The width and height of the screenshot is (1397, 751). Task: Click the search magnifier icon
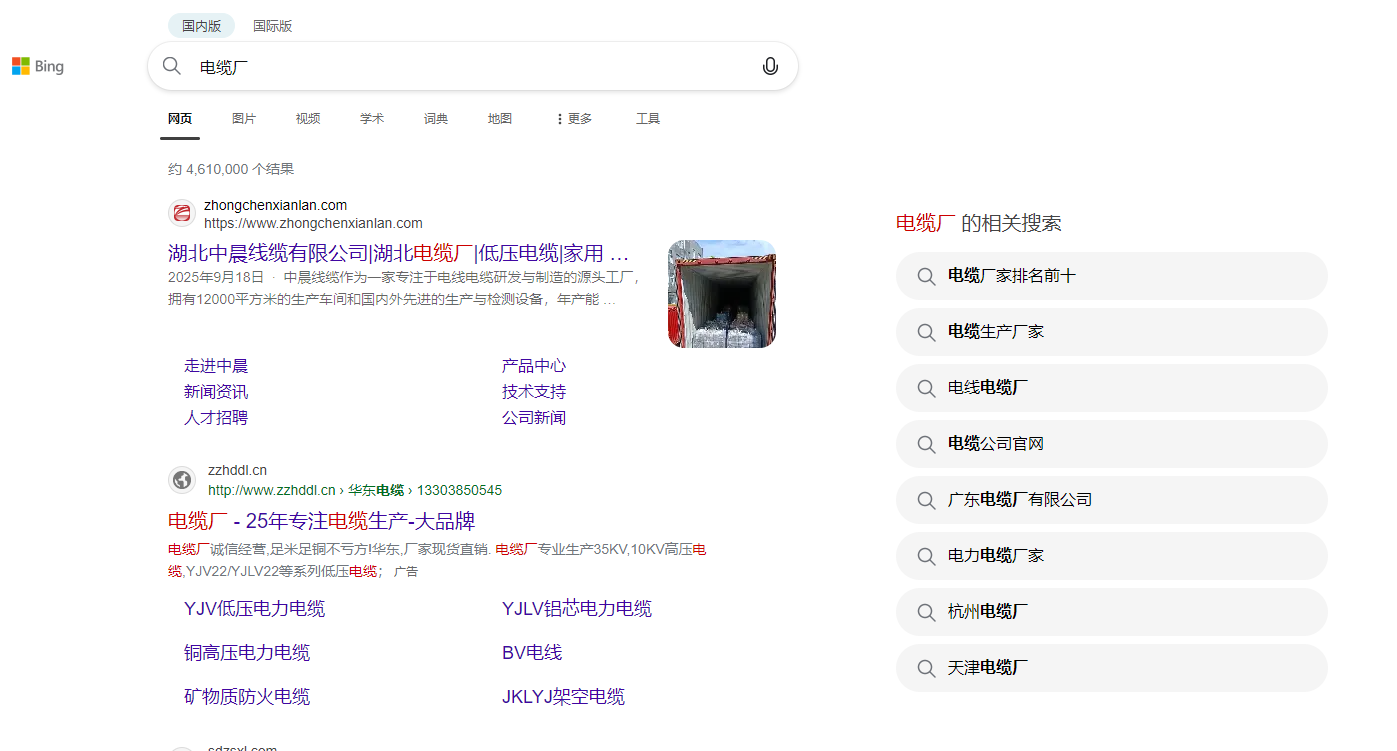coord(171,66)
